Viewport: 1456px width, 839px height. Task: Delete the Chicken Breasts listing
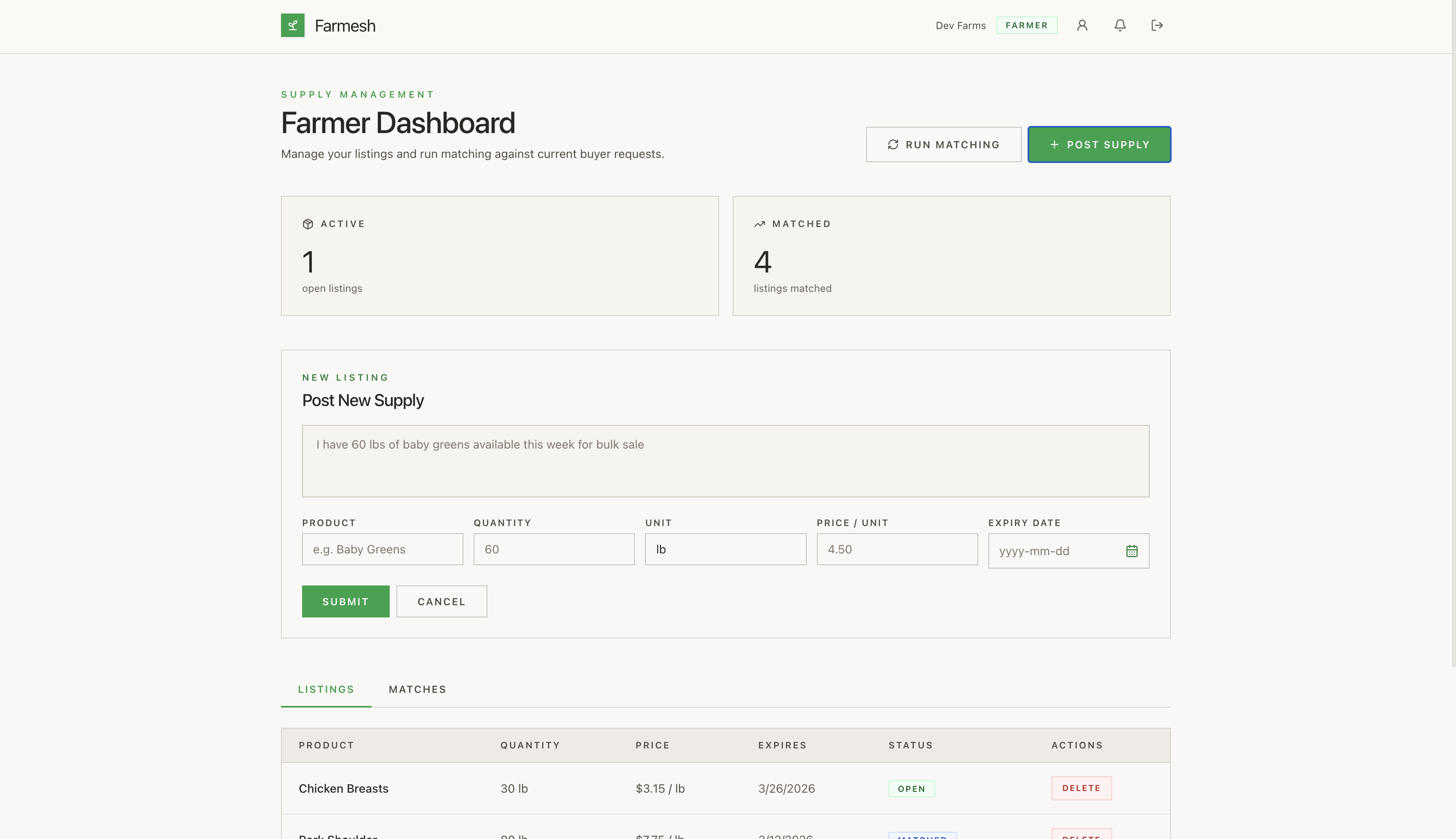coord(1081,788)
